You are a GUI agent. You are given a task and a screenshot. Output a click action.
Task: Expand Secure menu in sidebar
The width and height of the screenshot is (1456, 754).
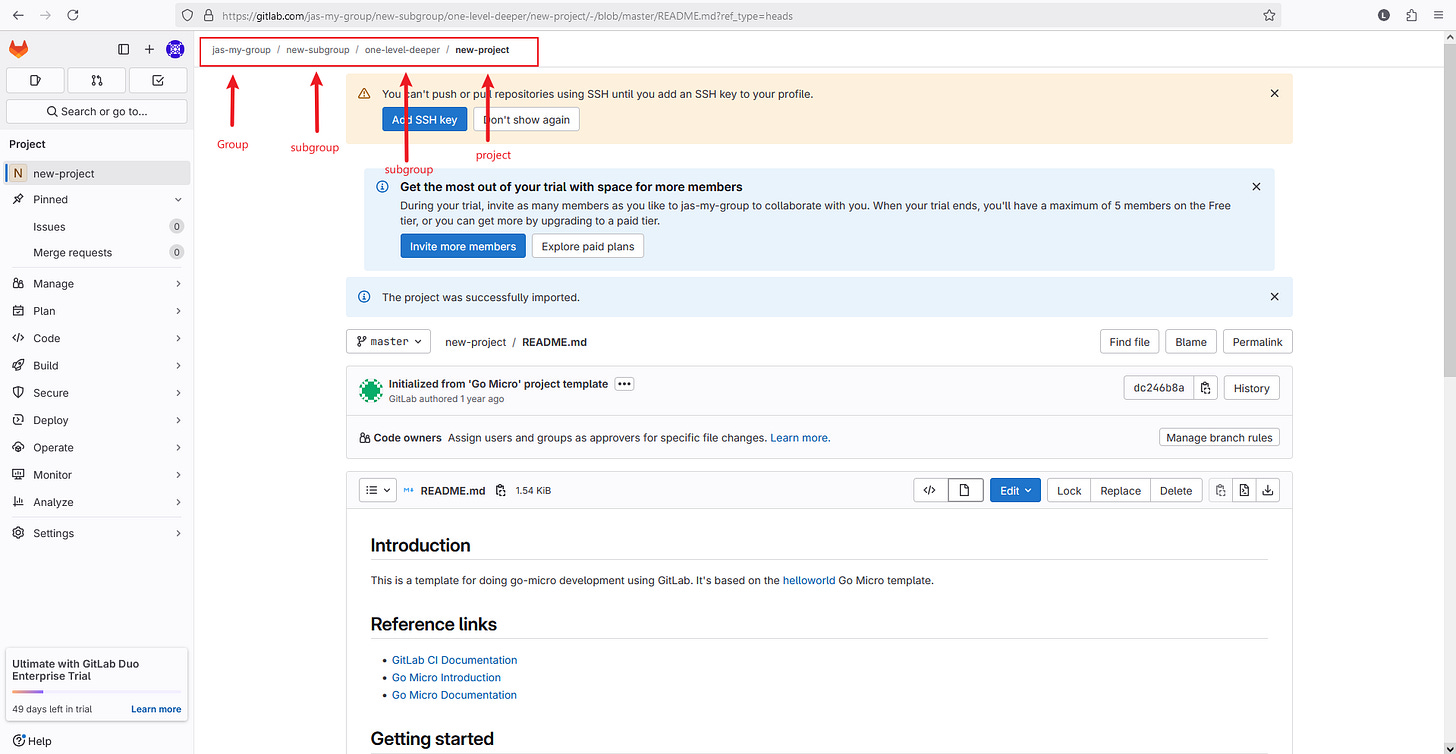pyautogui.click(x=97, y=393)
